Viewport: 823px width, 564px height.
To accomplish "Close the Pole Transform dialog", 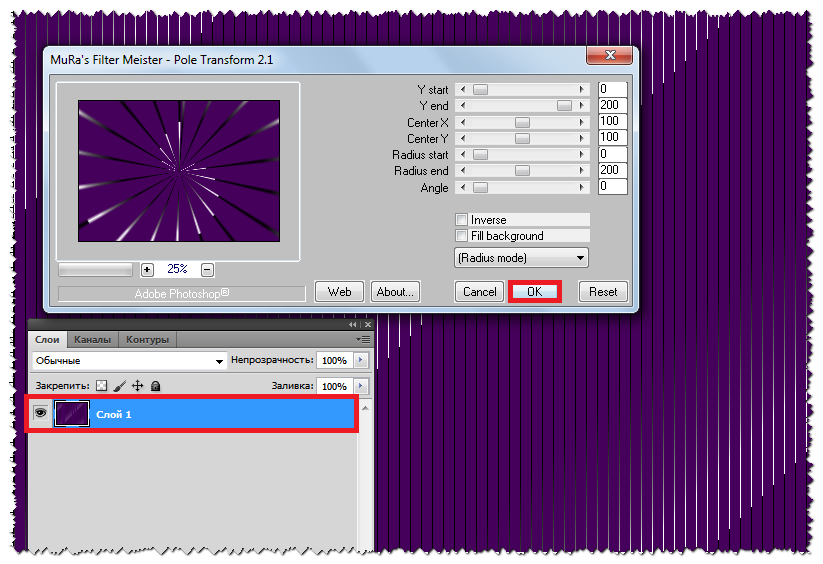I will coord(609,55).
